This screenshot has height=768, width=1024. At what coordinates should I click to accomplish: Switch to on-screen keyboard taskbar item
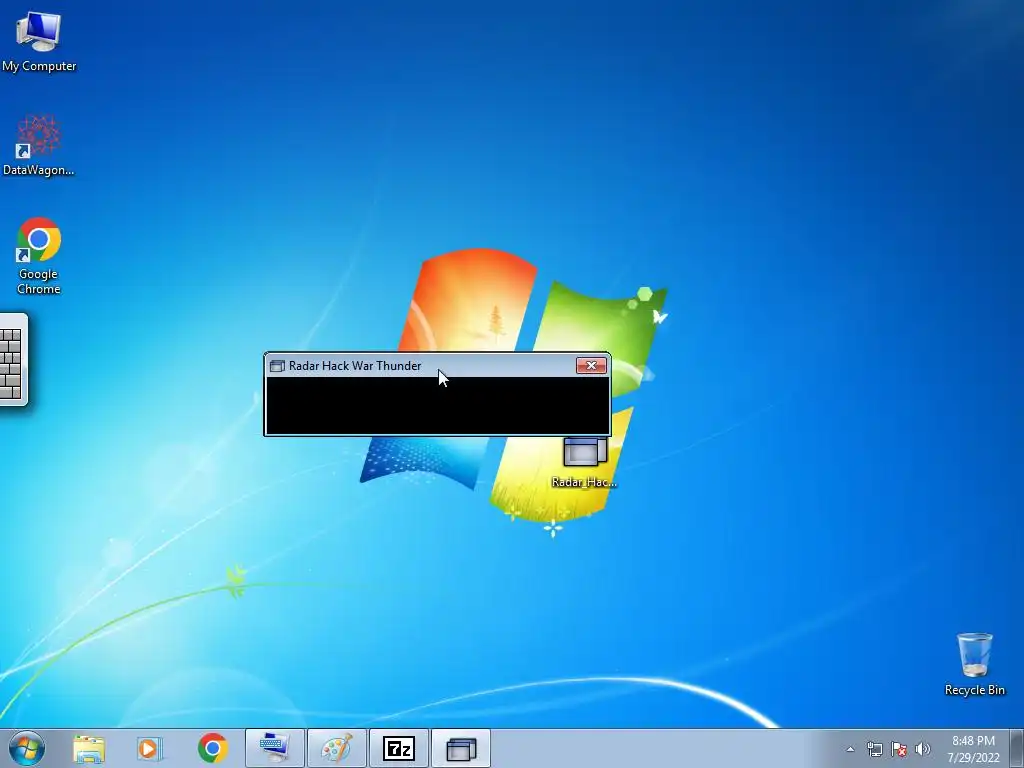coord(274,748)
